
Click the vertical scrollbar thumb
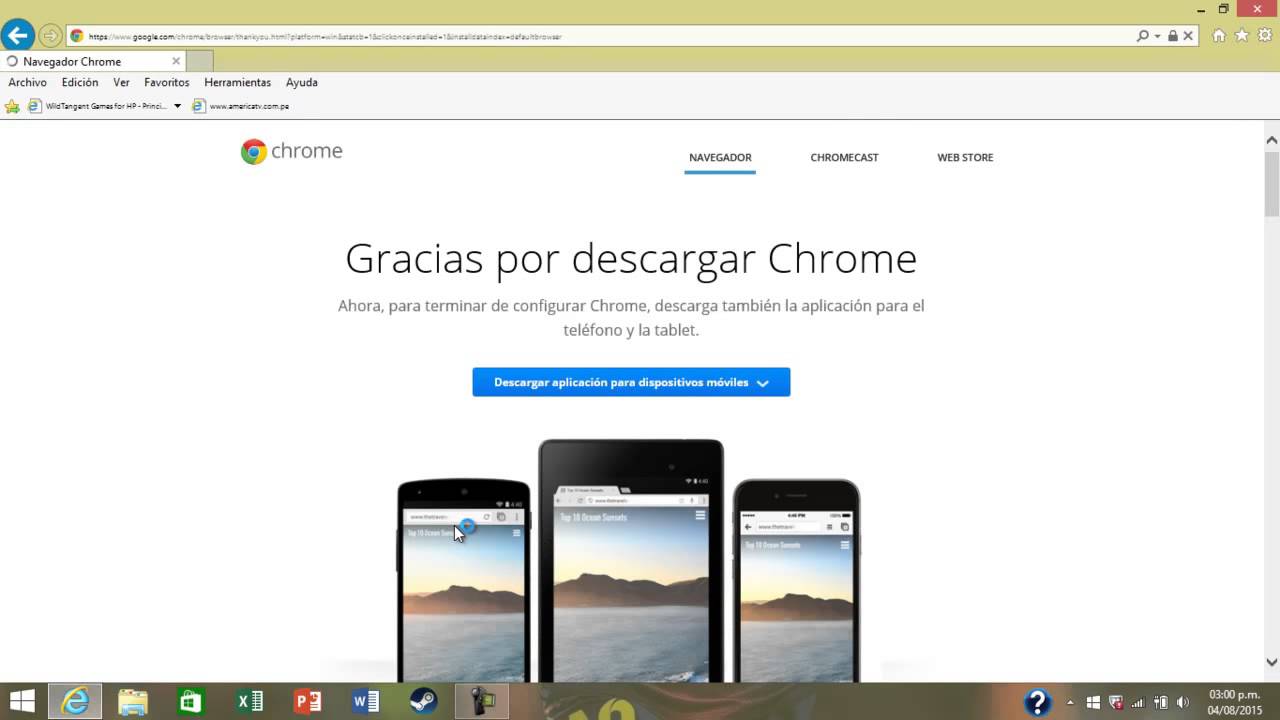tap(1272, 184)
